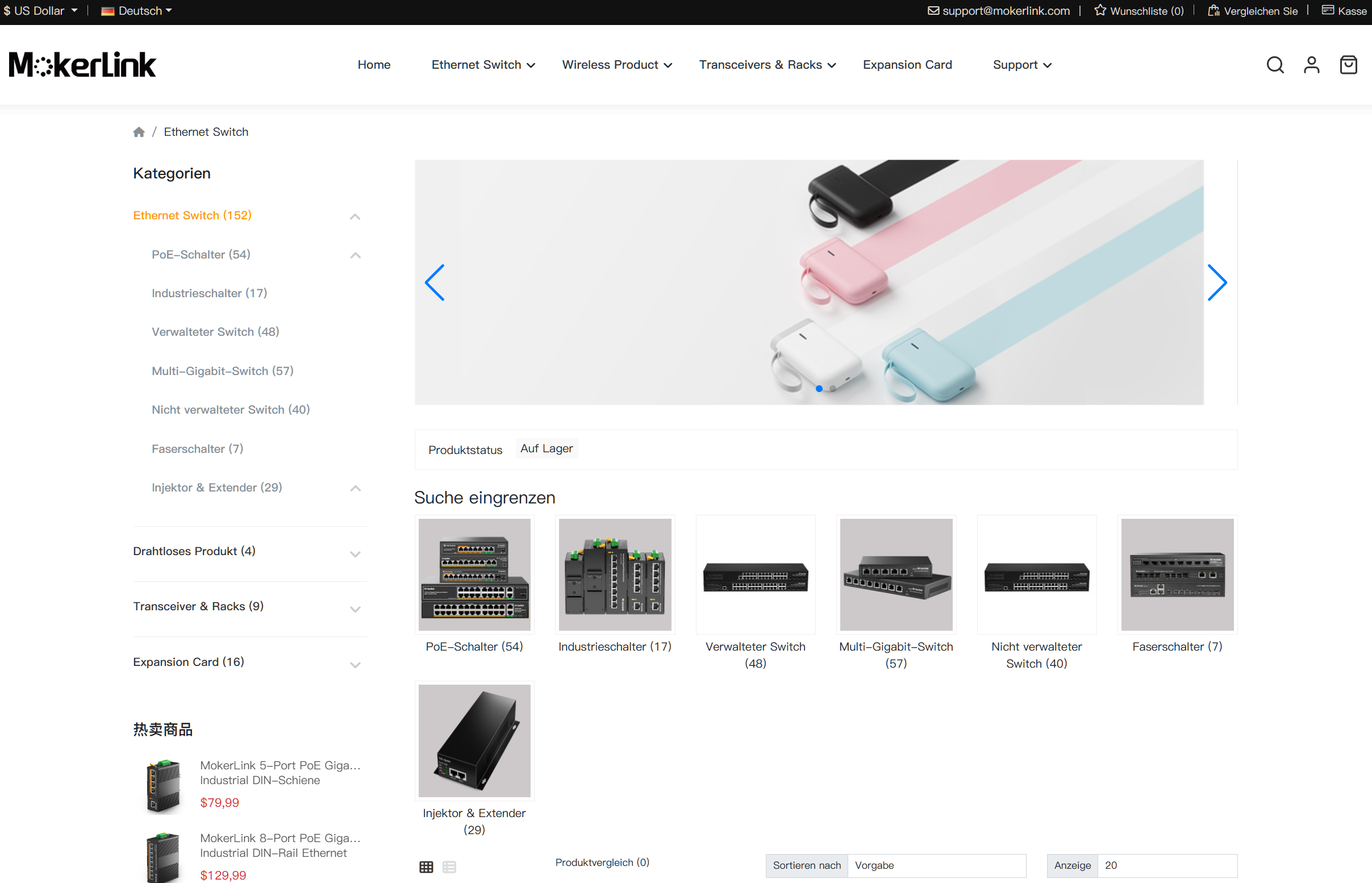Collapse the PoE-Schalter subcategory

(x=355, y=255)
